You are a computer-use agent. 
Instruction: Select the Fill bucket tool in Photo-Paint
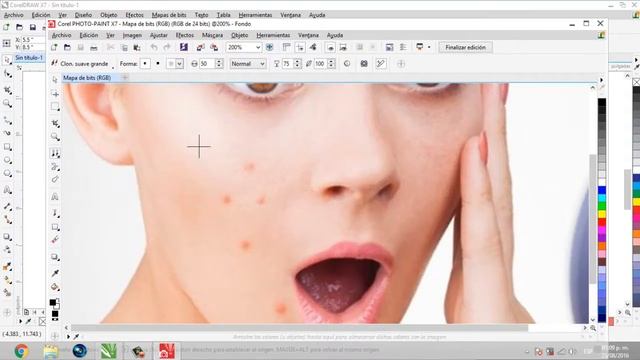coord(55,287)
